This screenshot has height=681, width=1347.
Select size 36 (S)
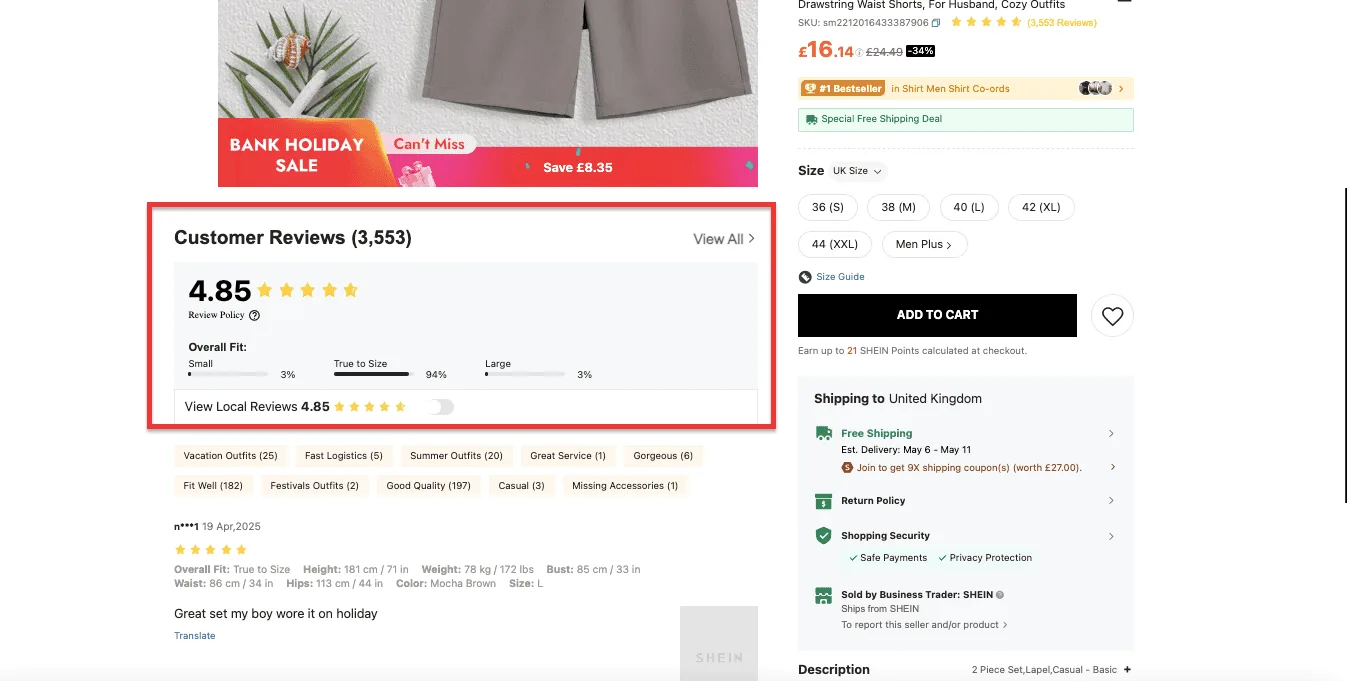pos(828,207)
